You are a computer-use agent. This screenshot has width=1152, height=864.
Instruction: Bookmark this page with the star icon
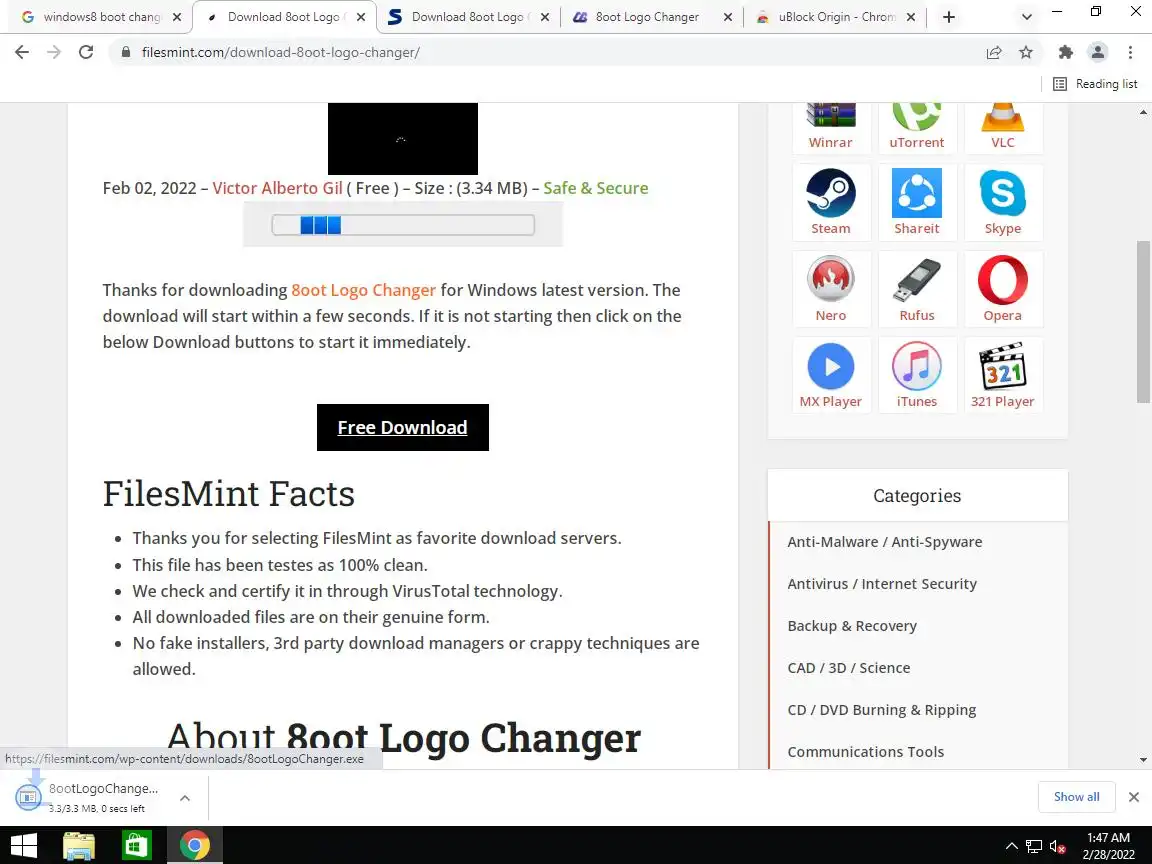[1026, 52]
